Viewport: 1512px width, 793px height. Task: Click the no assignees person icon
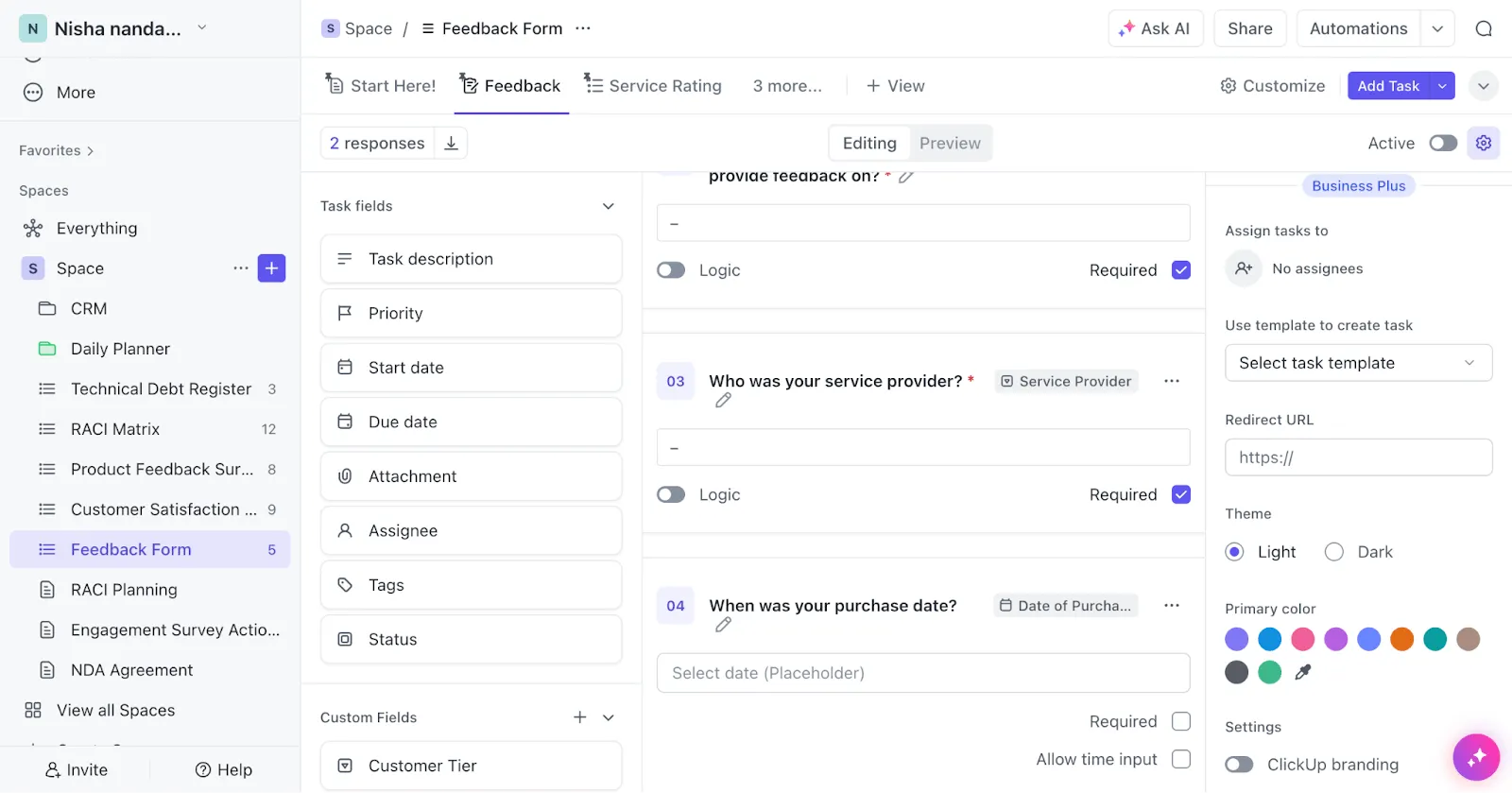[1244, 268]
